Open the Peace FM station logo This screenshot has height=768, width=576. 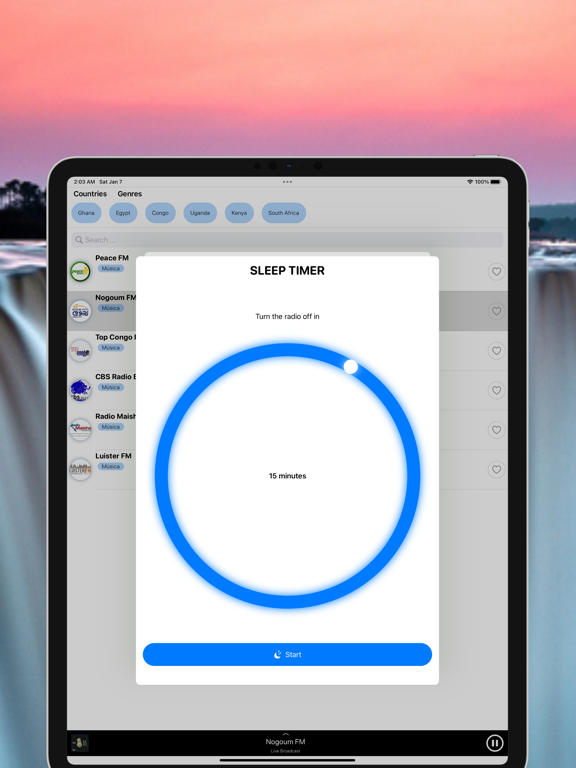80,271
